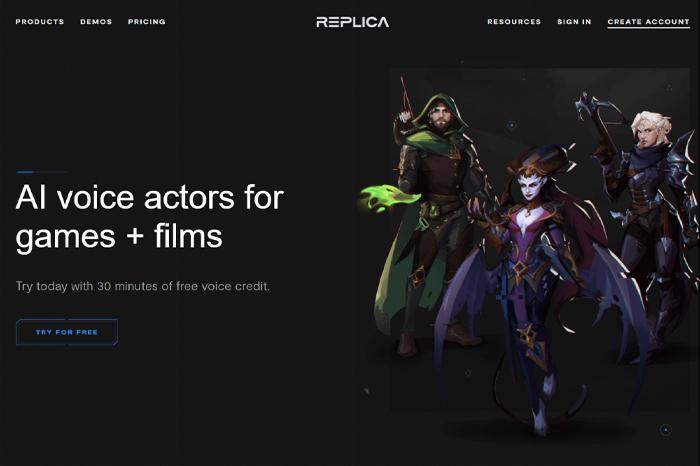Click the small circle marker near demon's feet
The image size is (700, 466).
[468, 373]
